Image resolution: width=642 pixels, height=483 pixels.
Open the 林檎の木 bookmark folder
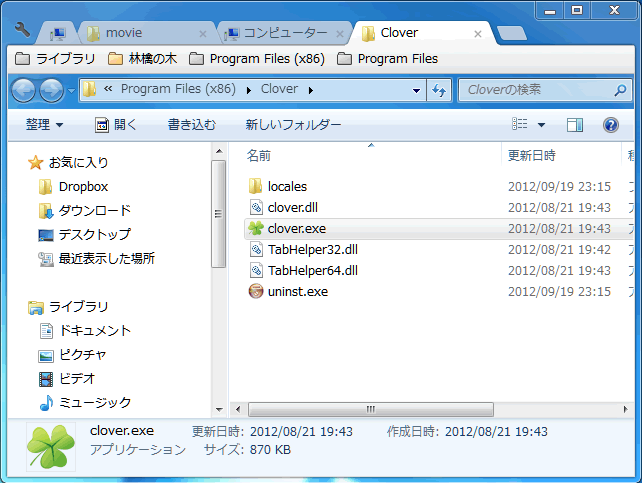pos(142,59)
